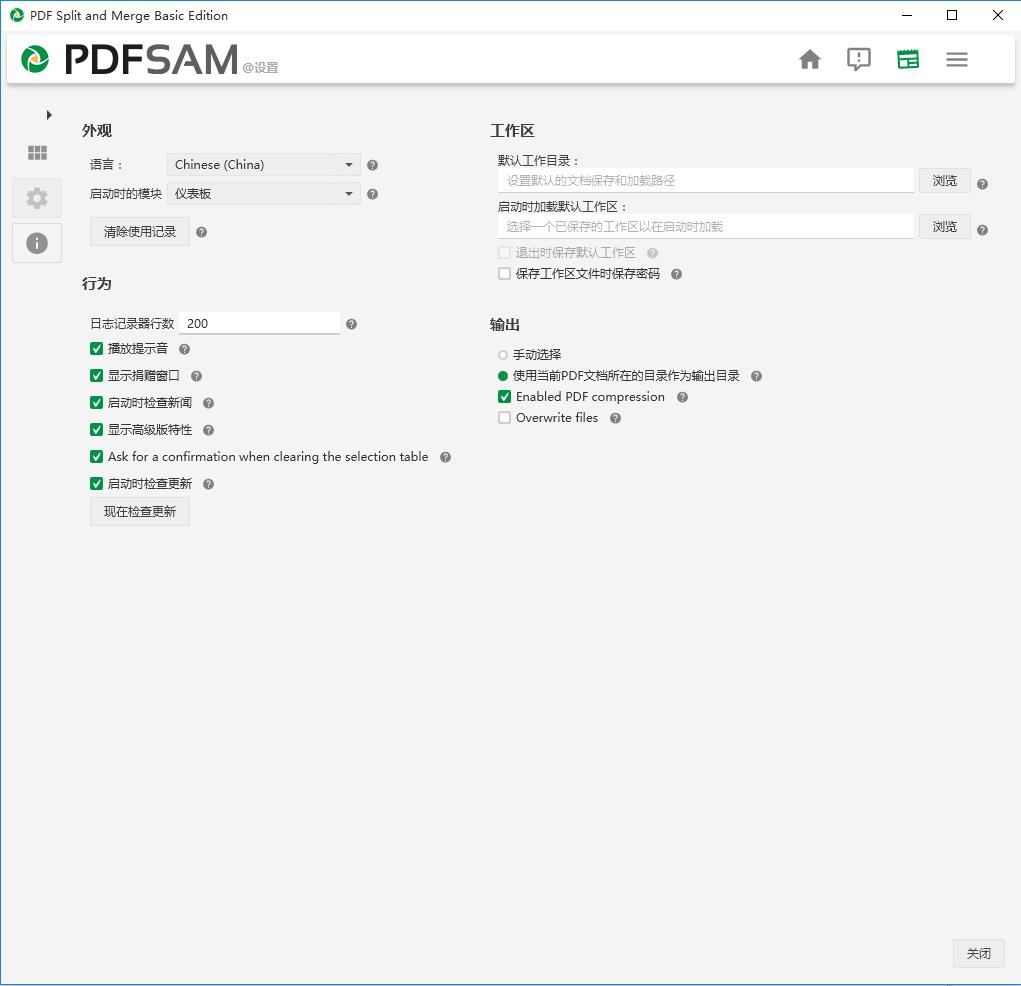Show help for 日志记录器行数

coord(352,324)
